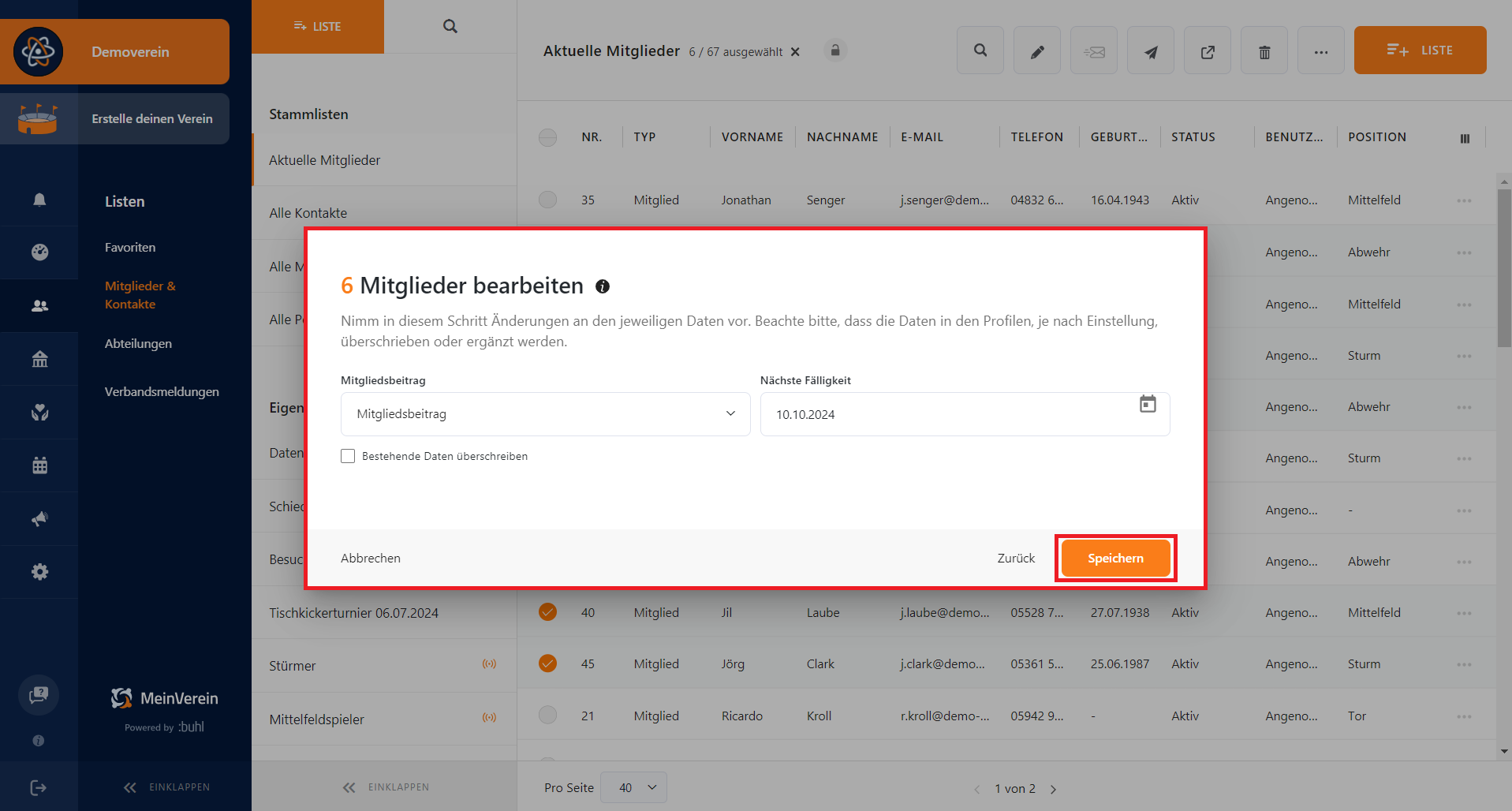This screenshot has height=811, width=1512.
Task: Click Zurück in the dialog
Action: tap(1016, 558)
